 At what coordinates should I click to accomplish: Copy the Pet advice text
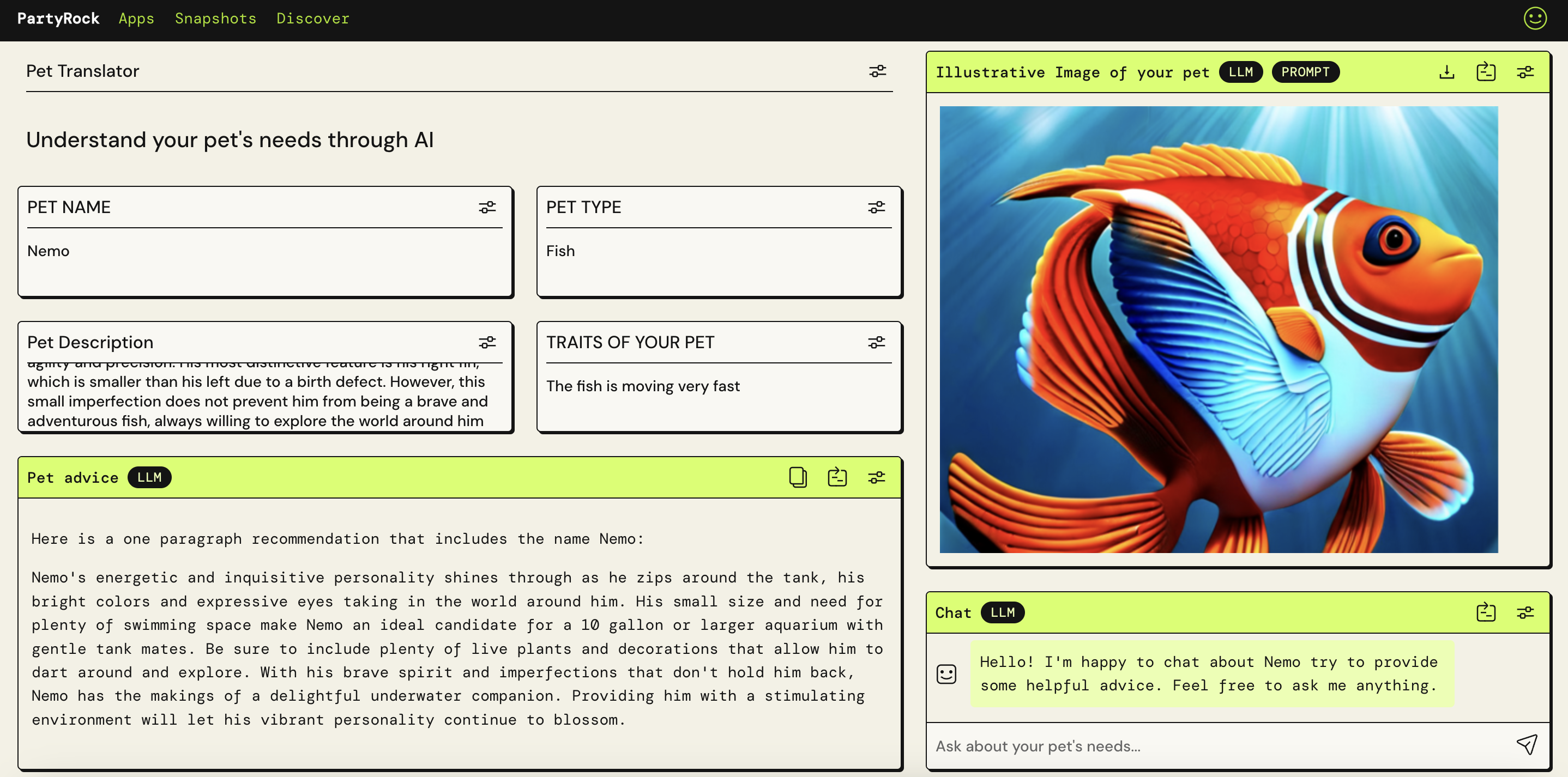click(x=798, y=478)
